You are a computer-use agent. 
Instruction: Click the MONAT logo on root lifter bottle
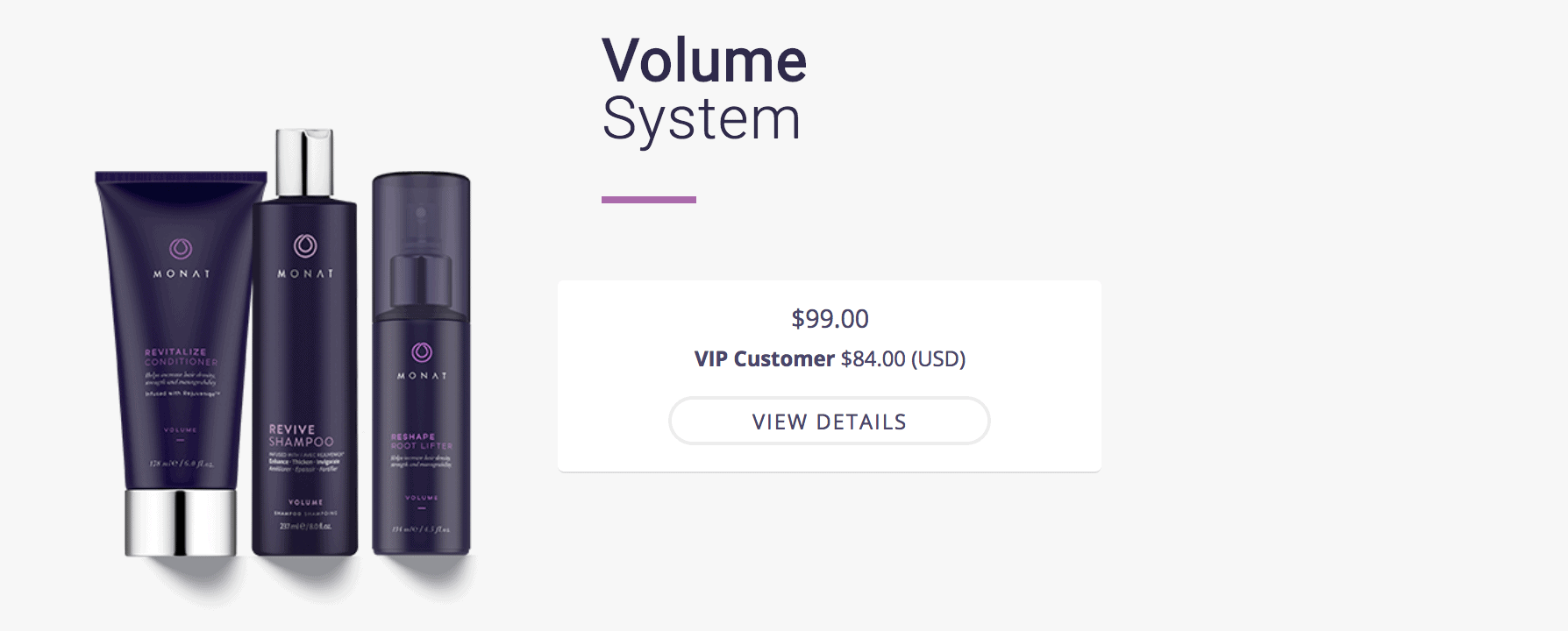point(422,352)
